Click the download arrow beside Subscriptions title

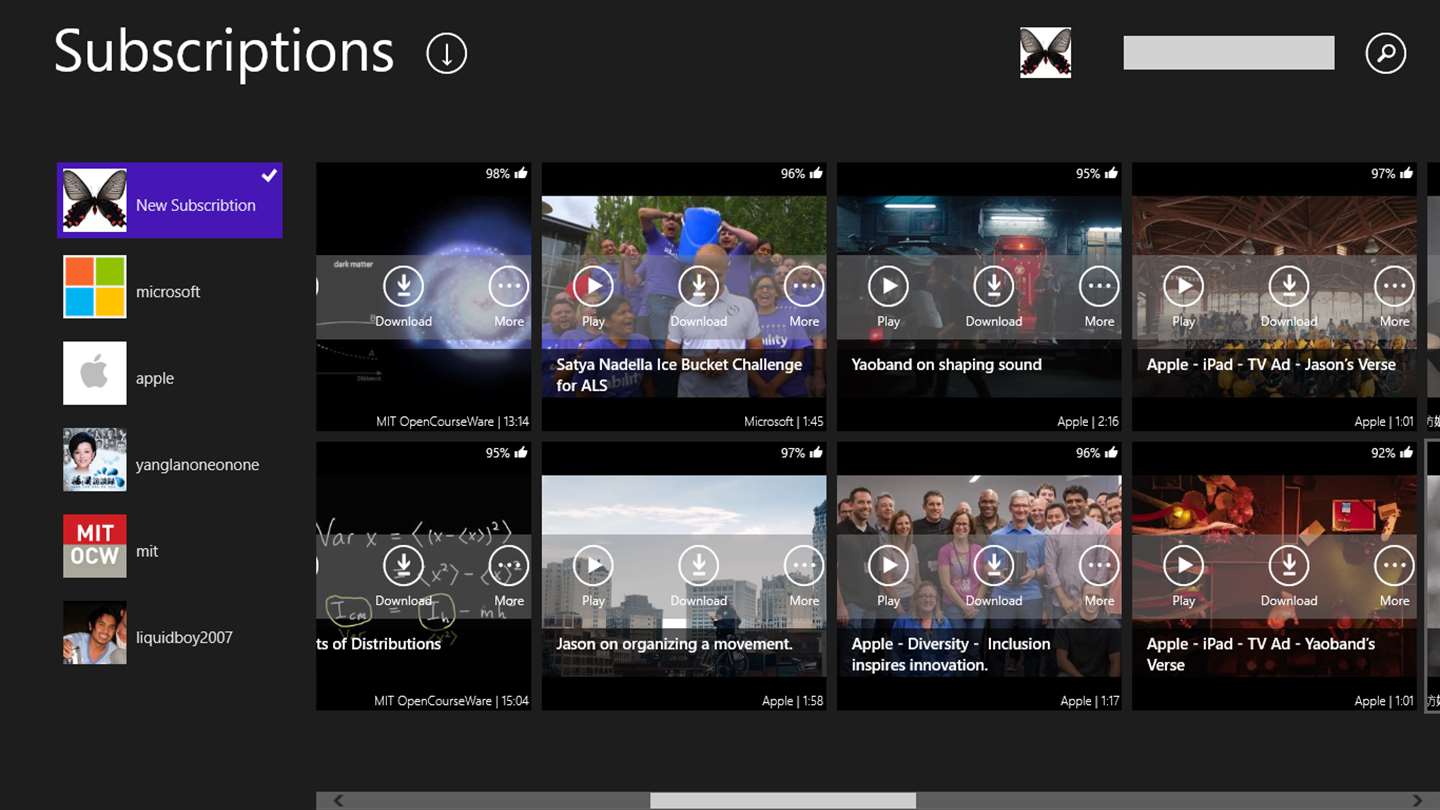pyautogui.click(x=446, y=53)
